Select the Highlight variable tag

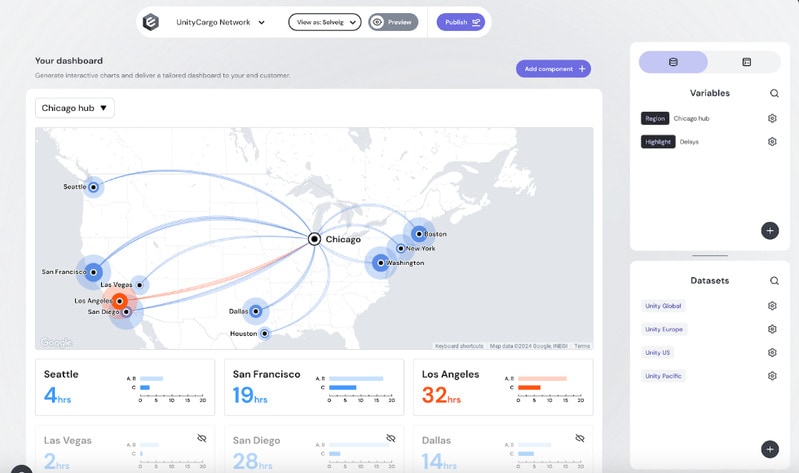pos(658,142)
